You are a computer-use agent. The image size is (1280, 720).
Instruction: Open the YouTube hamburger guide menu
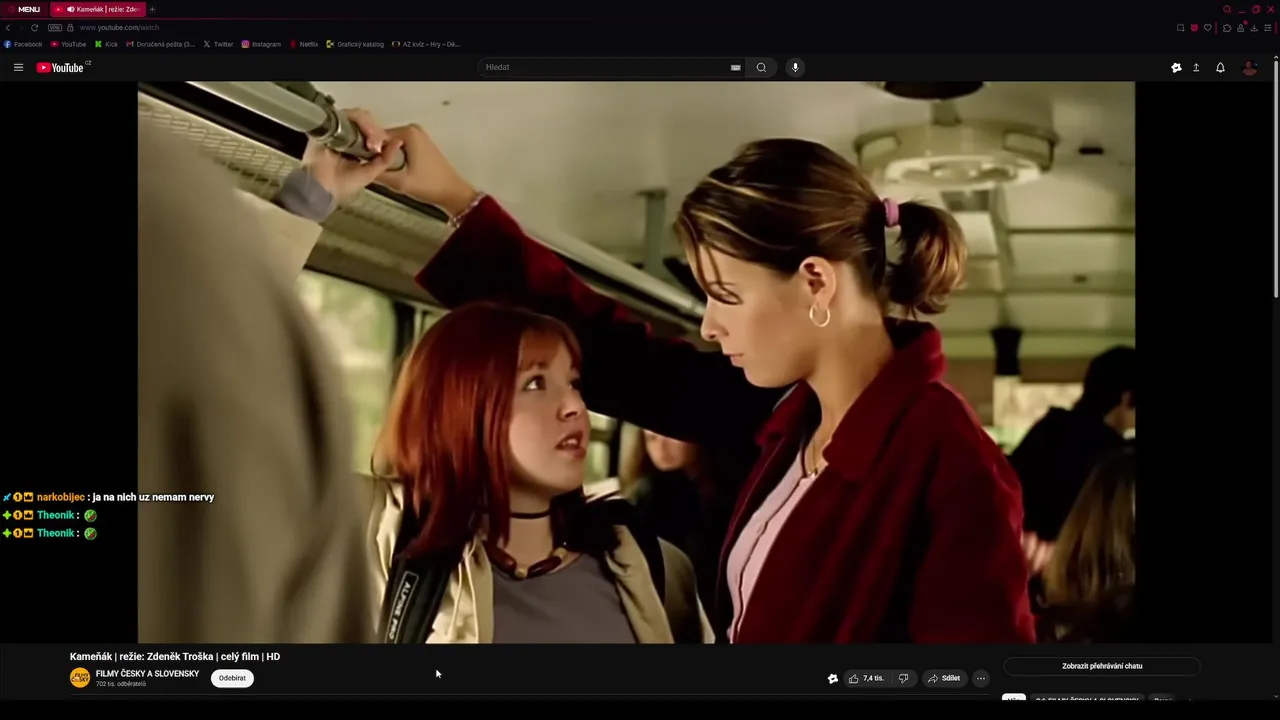click(x=18, y=68)
